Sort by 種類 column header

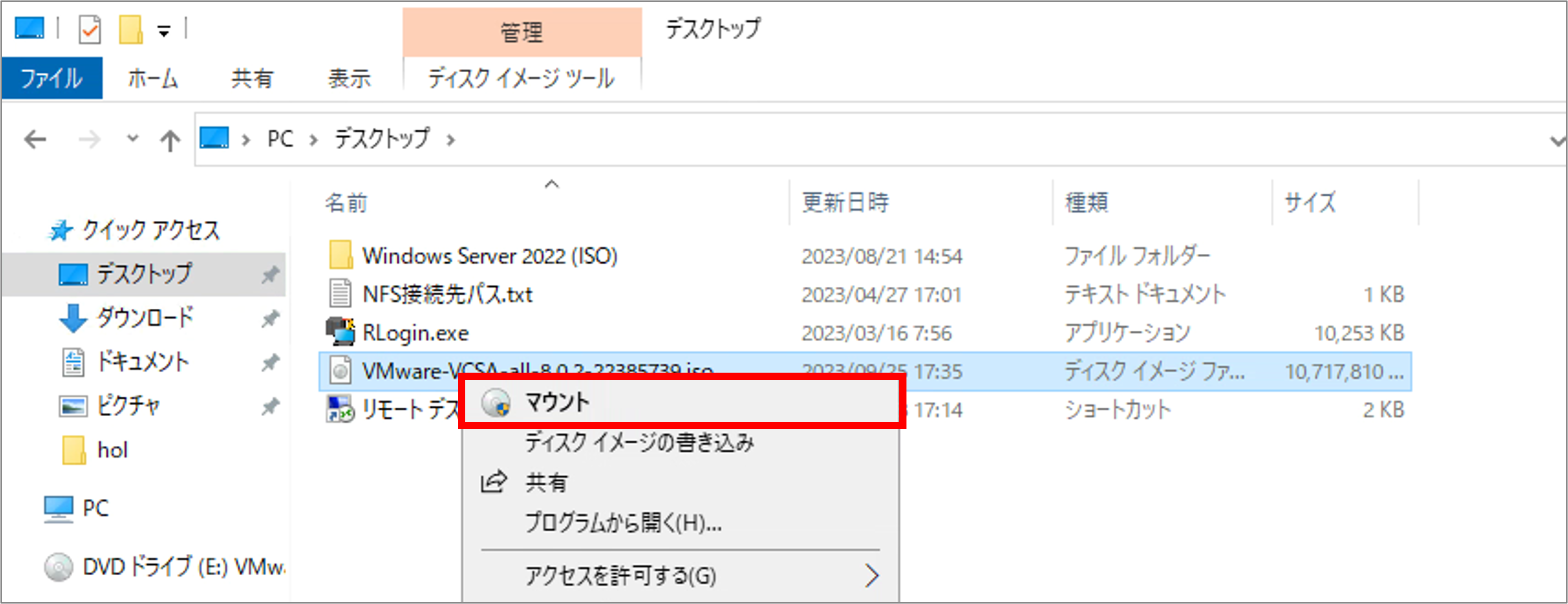(x=1087, y=202)
